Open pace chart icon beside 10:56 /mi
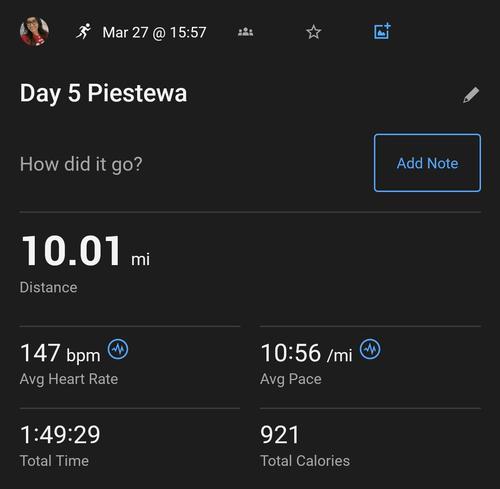The height and width of the screenshot is (489, 500). (370, 349)
